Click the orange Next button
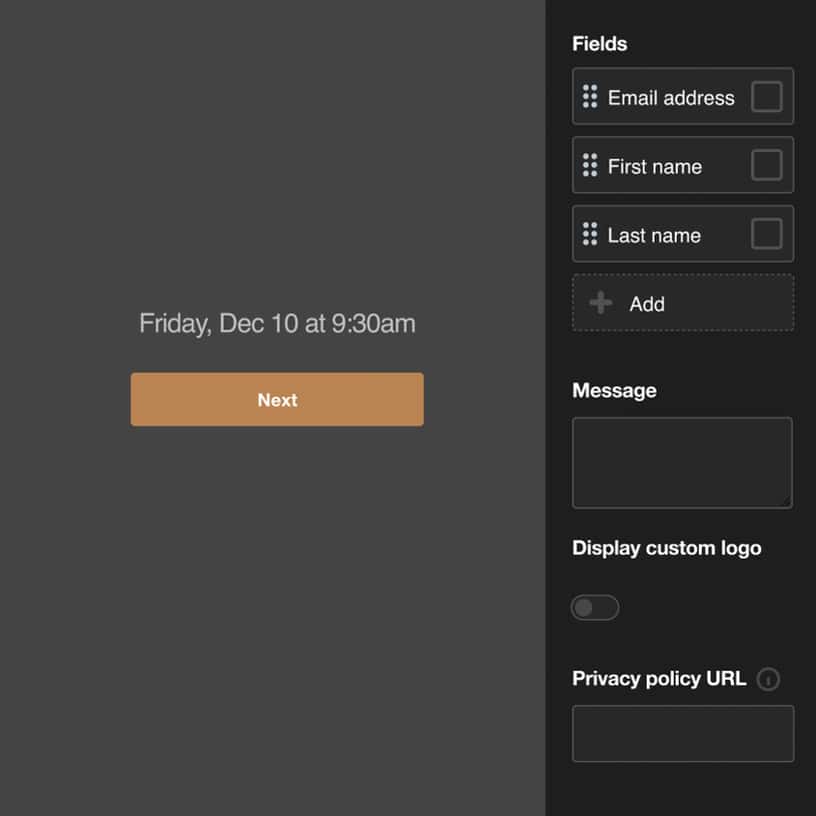The width and height of the screenshot is (816, 816). click(277, 399)
